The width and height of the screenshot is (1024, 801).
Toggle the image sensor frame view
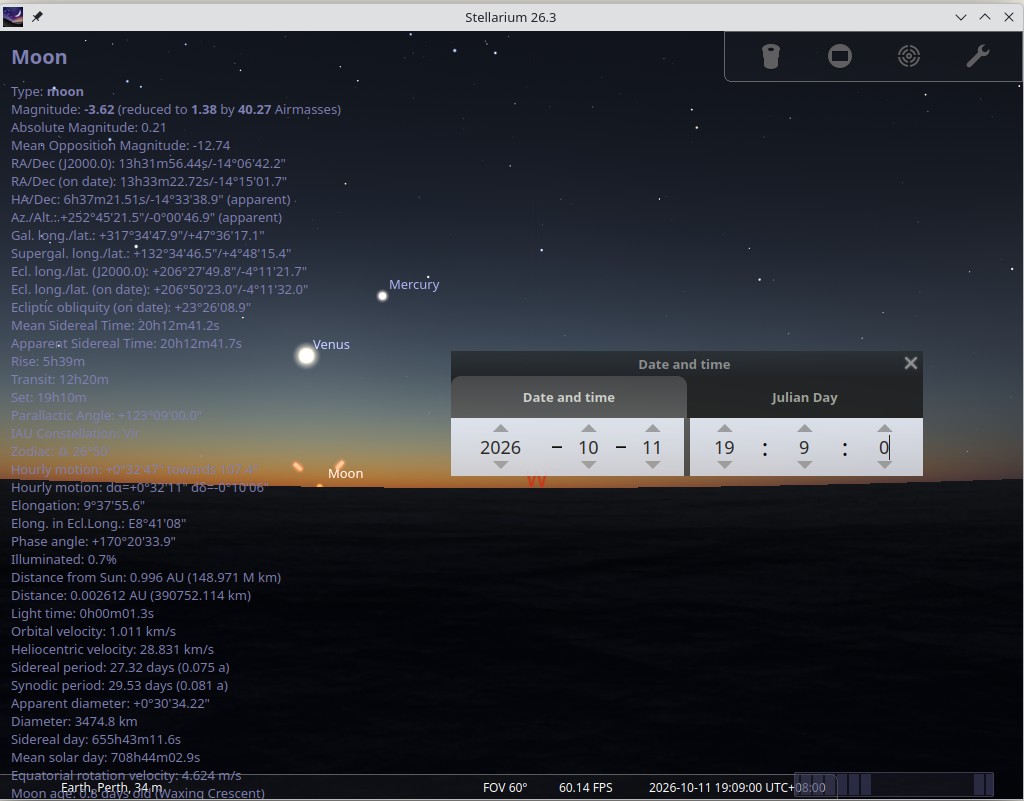pyautogui.click(x=840, y=56)
